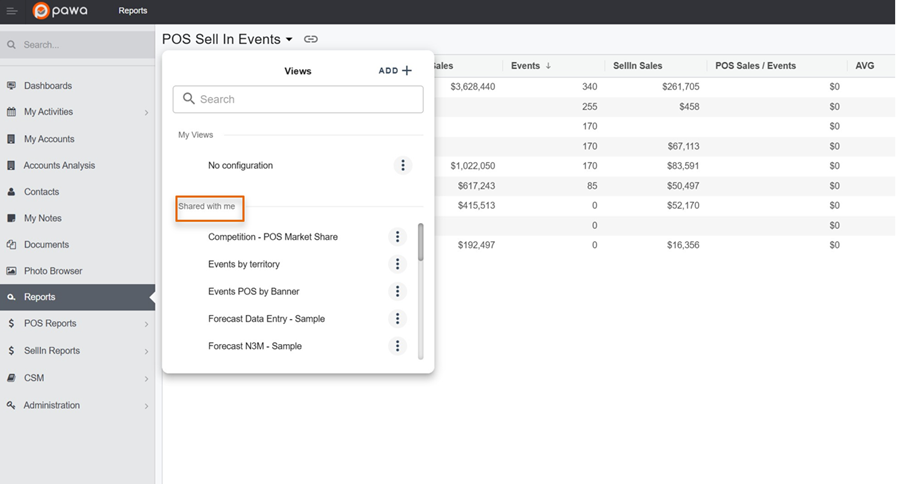Click the Contacts person icon
Screen dimensions: 900x484
11,192
